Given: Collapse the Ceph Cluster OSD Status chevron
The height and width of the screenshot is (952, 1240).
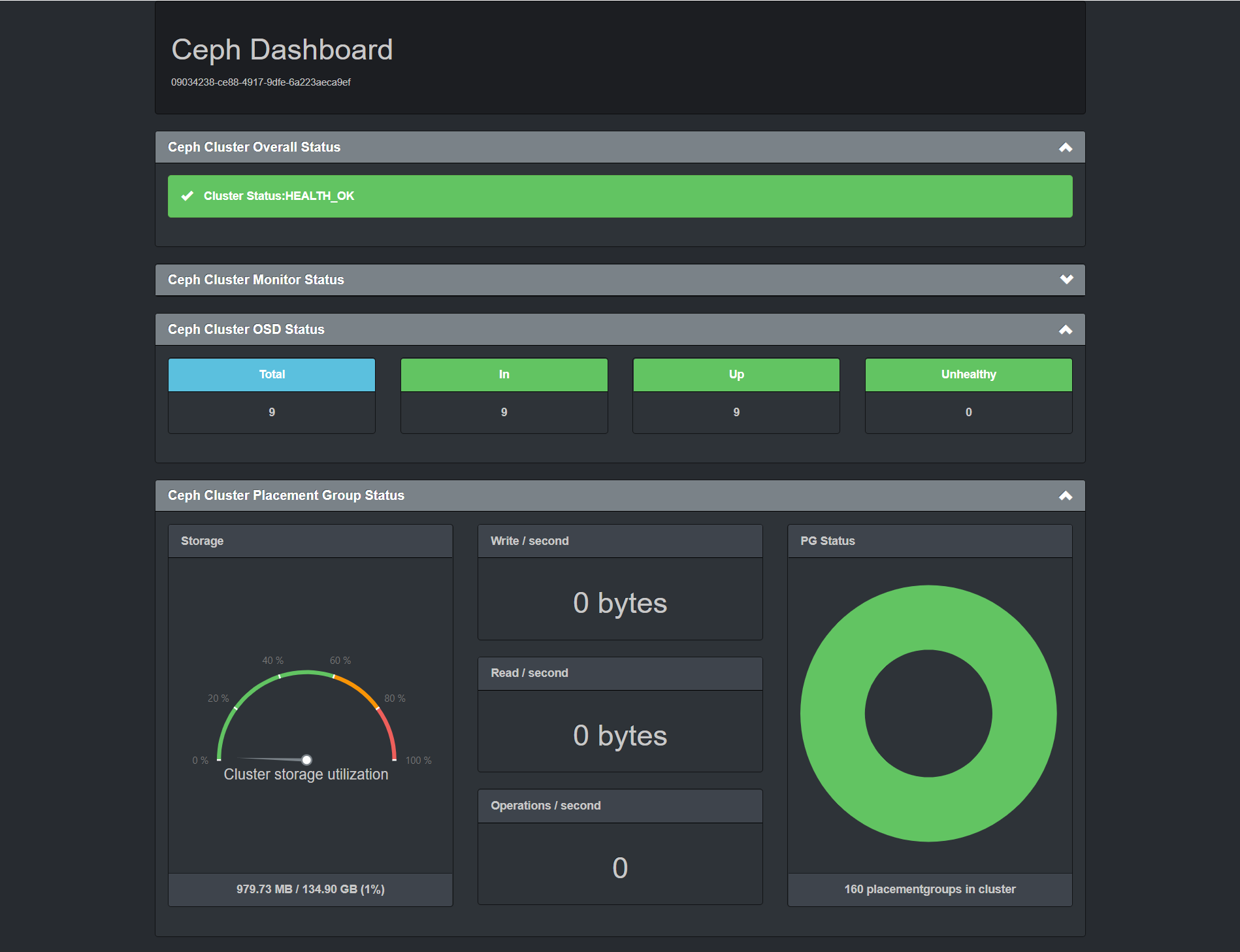Looking at the screenshot, I should click(1066, 330).
